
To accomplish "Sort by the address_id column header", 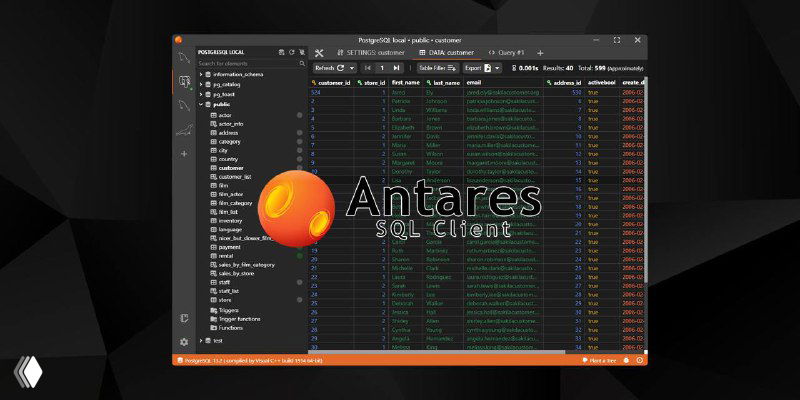I will (564, 83).
